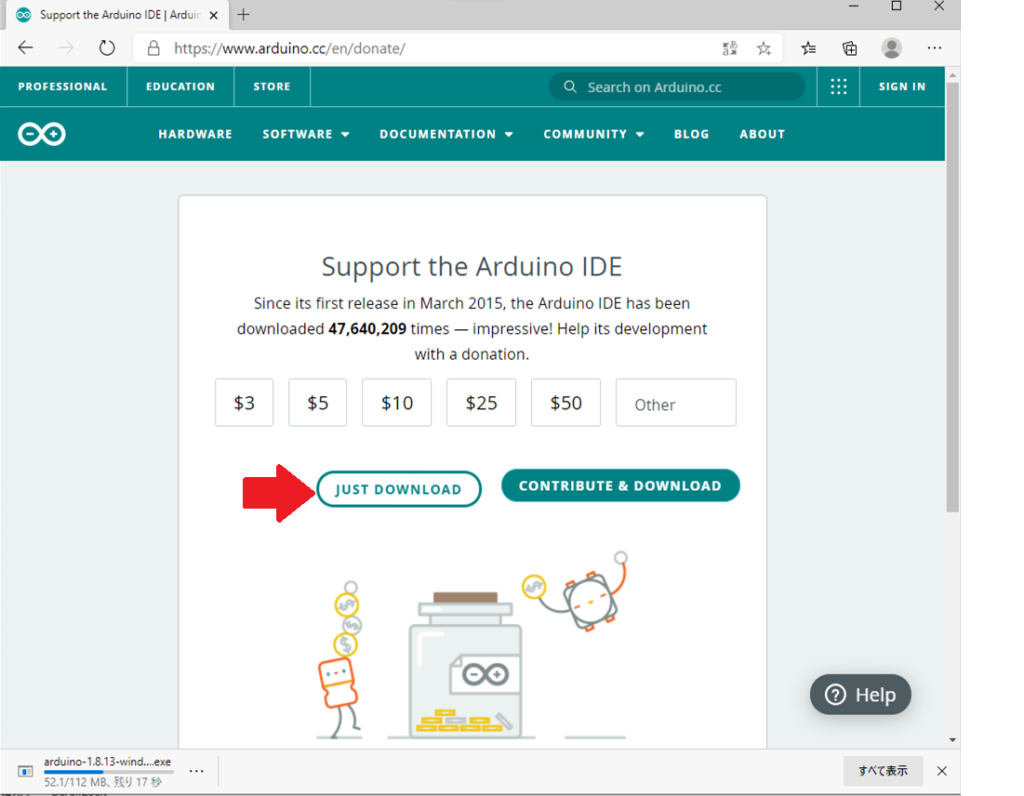The height and width of the screenshot is (796, 1024).
Task: Select the $10 donation amount
Action: 396,402
